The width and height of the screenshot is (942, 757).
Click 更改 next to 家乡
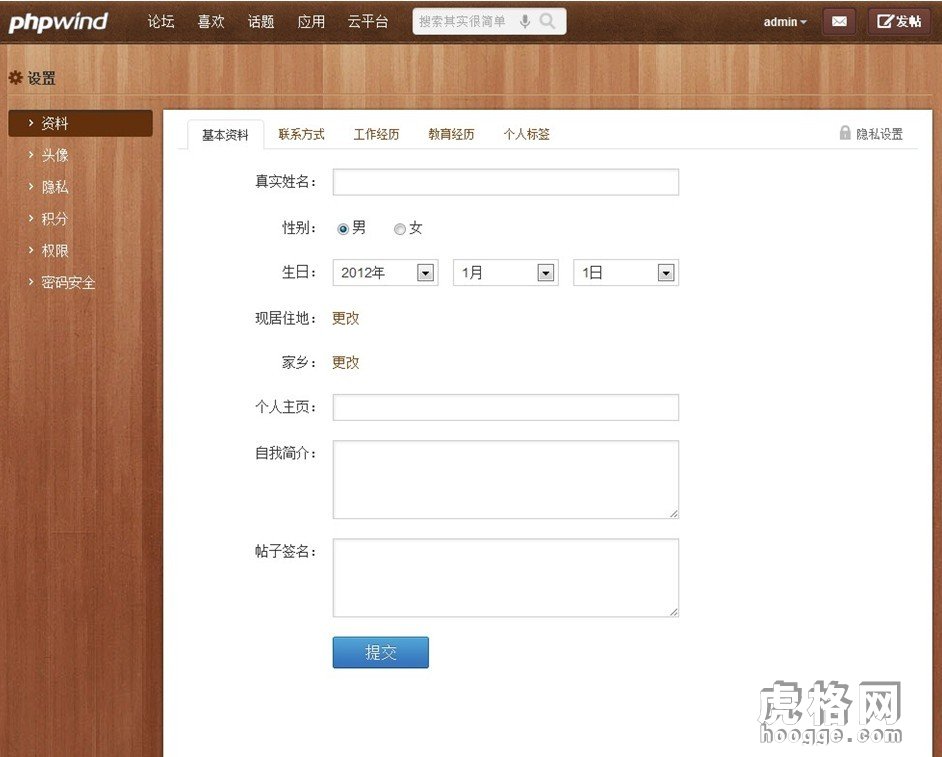[x=345, y=362]
